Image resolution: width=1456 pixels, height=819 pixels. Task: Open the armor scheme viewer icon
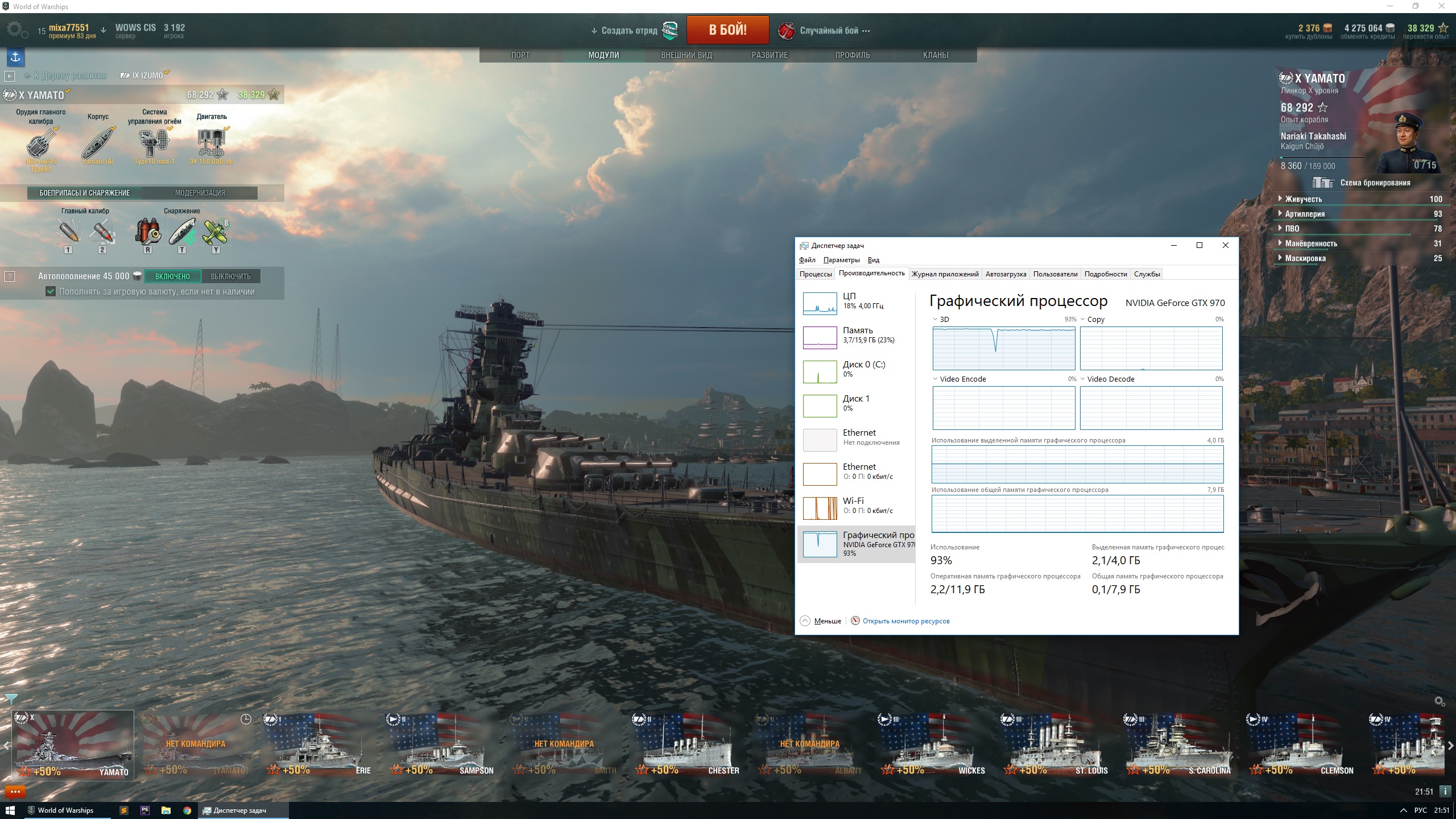[x=1323, y=183]
